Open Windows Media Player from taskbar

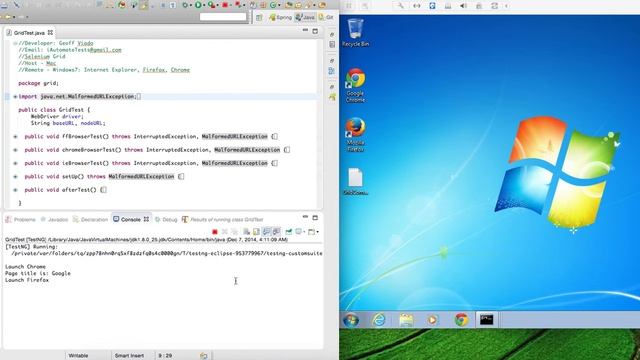432,320
